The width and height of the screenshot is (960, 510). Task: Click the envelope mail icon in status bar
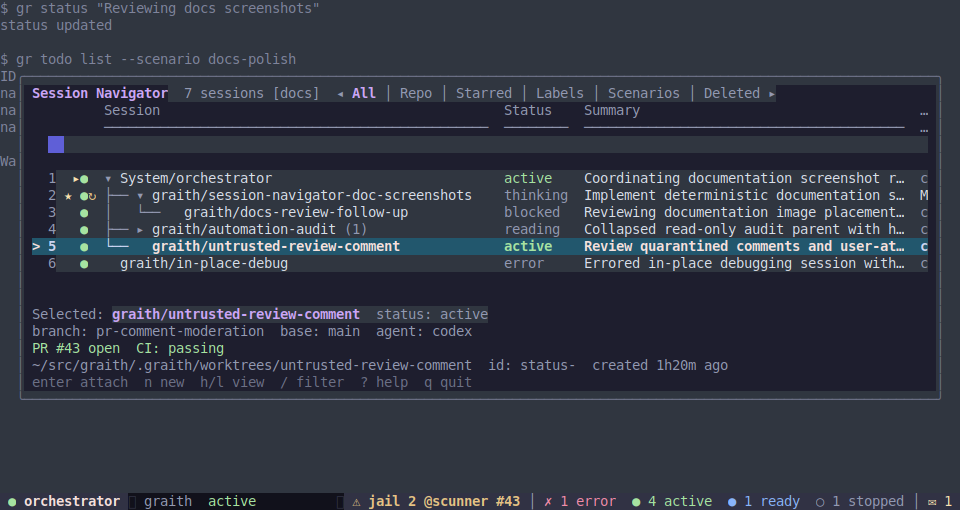[931, 502]
